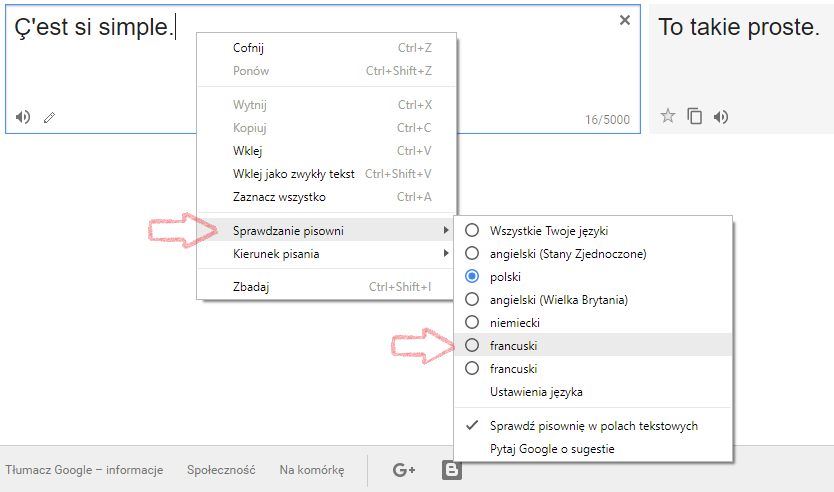Click the pencil handwriting input icon

49,118
